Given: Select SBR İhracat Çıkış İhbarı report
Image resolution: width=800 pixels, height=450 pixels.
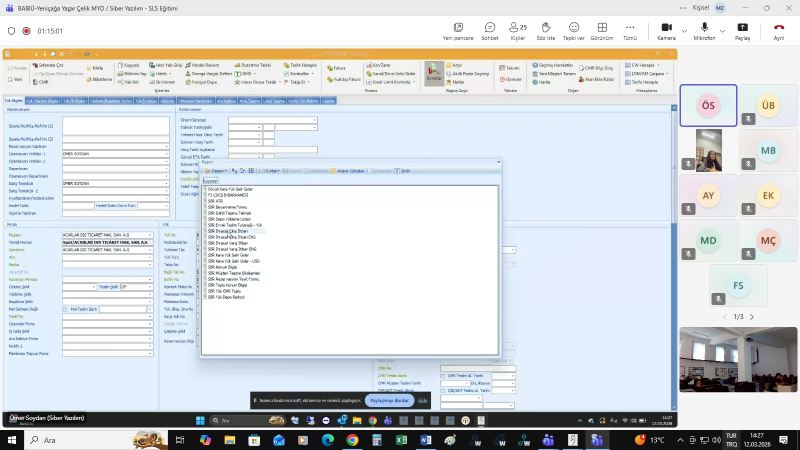Looking at the screenshot, I should point(233,230).
